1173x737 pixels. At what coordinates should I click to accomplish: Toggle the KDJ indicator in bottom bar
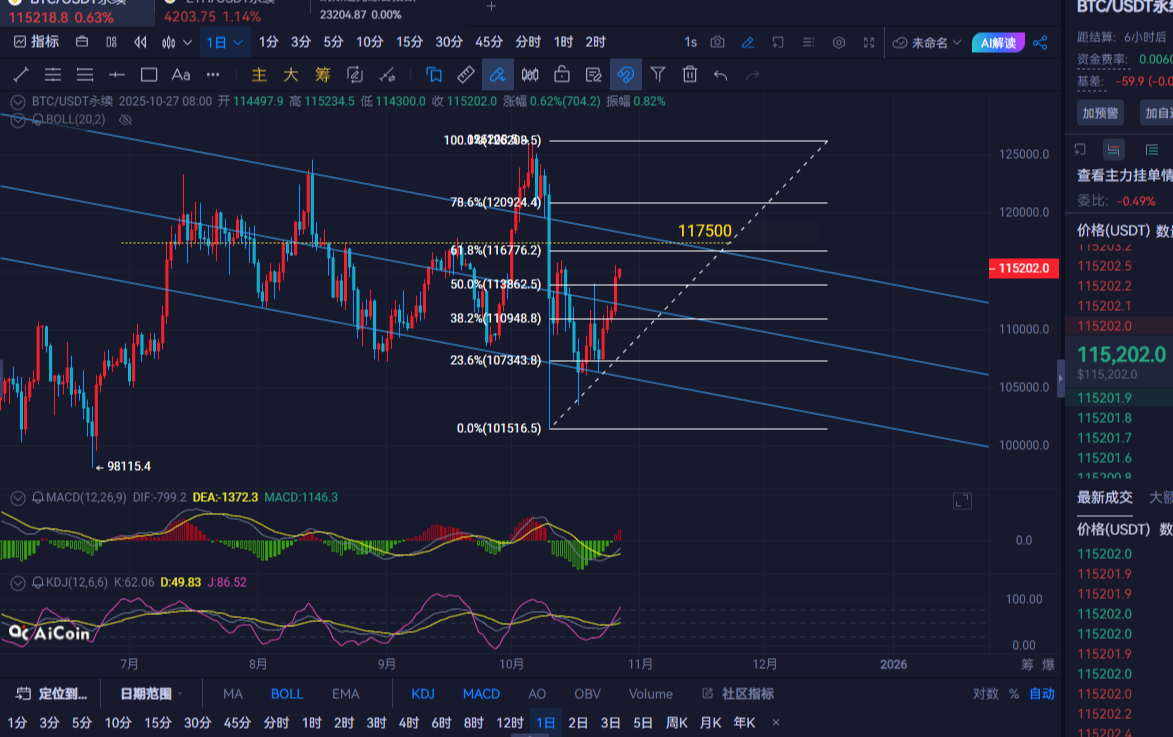point(423,693)
